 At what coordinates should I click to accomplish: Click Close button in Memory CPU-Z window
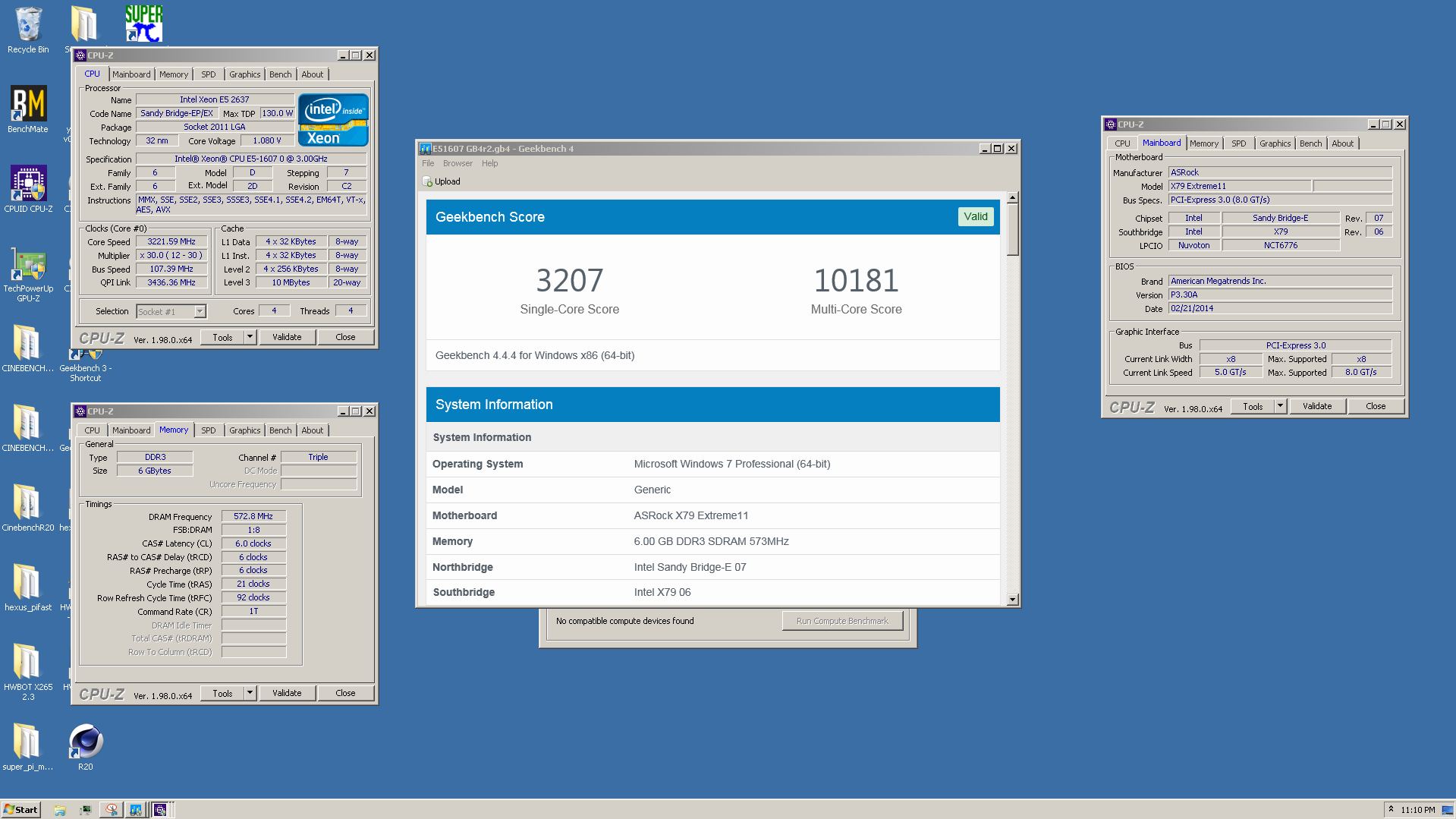pyautogui.click(x=345, y=693)
